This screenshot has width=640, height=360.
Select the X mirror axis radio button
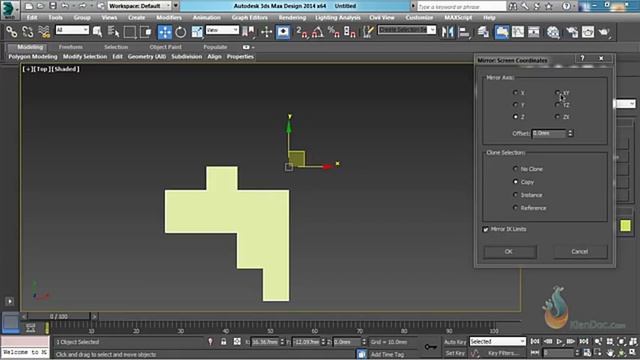pyautogui.click(x=516, y=93)
